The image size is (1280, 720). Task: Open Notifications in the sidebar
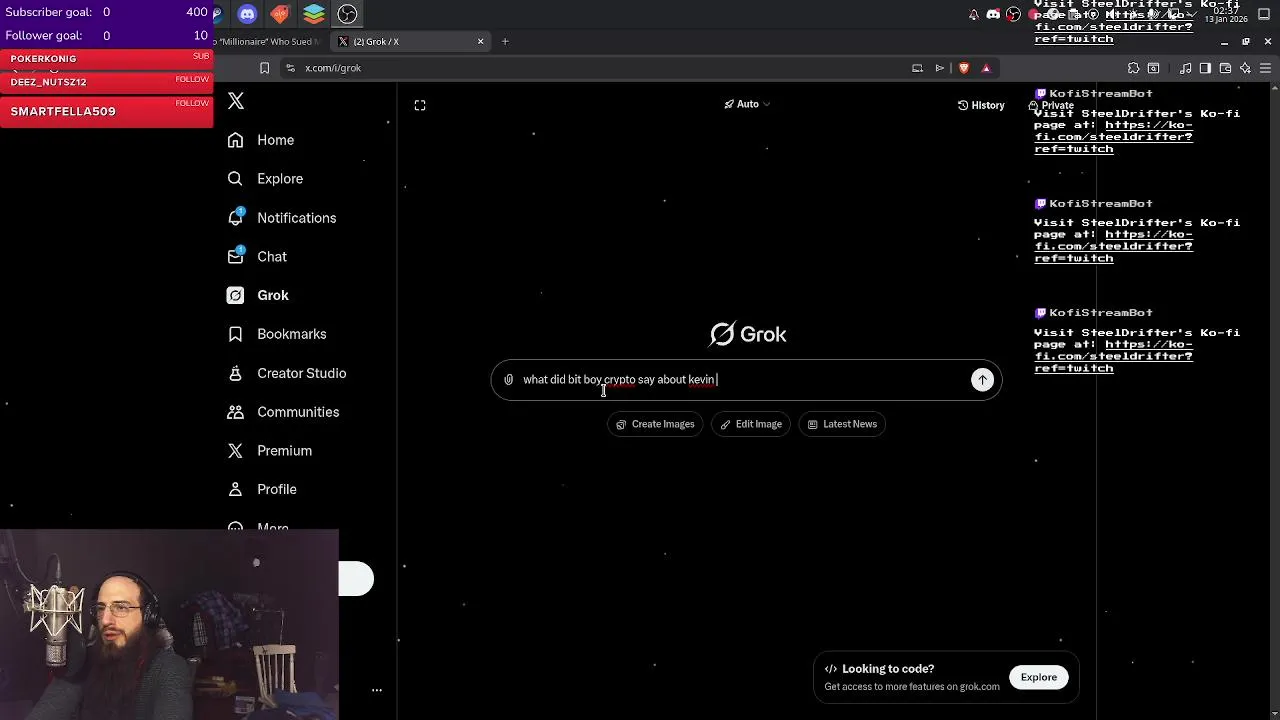(282, 218)
